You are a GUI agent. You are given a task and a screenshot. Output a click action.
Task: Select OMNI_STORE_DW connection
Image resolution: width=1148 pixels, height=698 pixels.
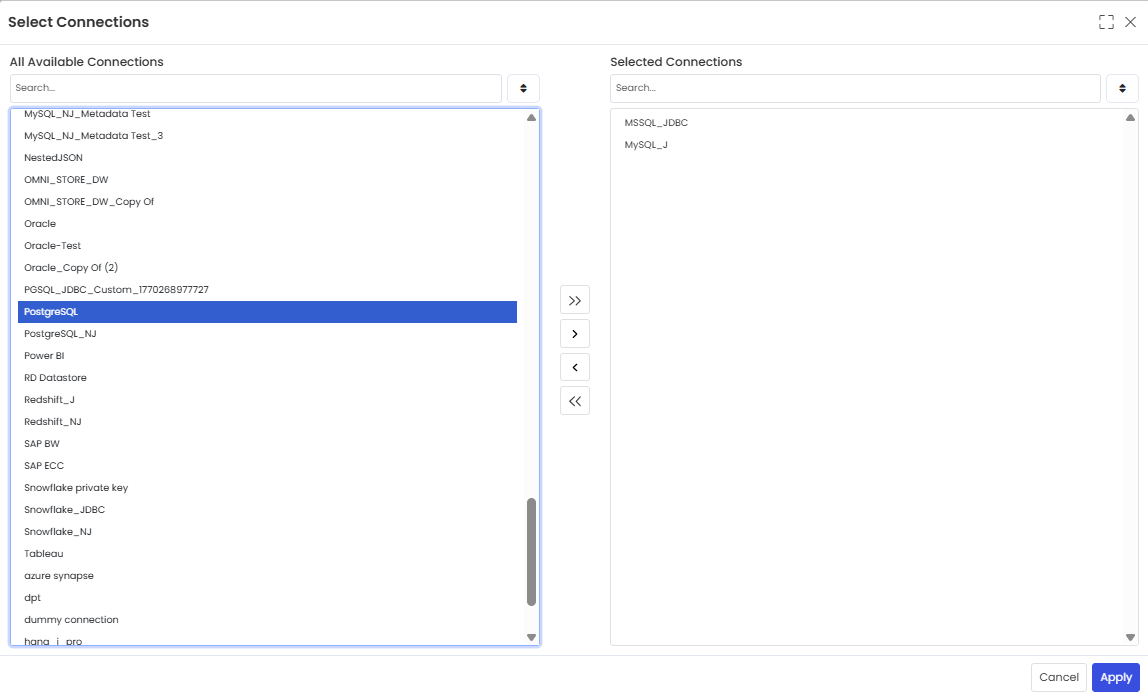point(267,180)
